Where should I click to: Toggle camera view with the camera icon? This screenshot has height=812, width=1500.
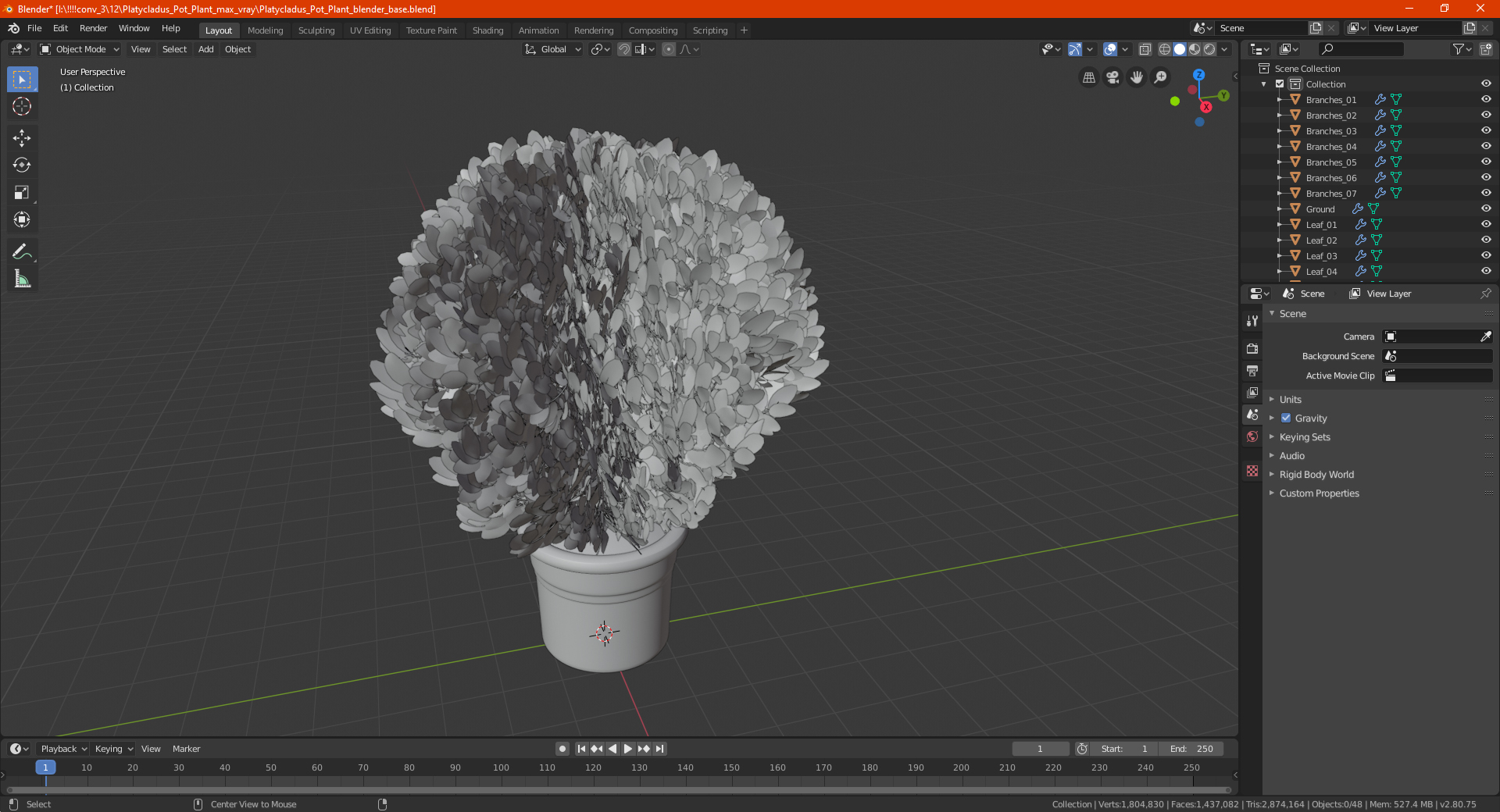[x=1112, y=77]
